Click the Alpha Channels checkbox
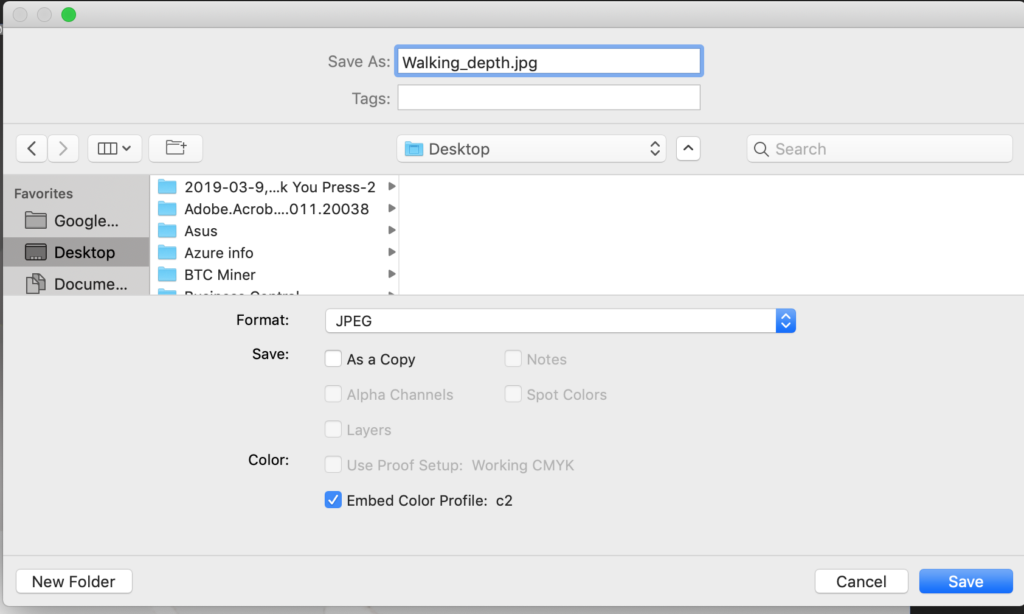The height and width of the screenshot is (614, 1024). click(x=333, y=394)
